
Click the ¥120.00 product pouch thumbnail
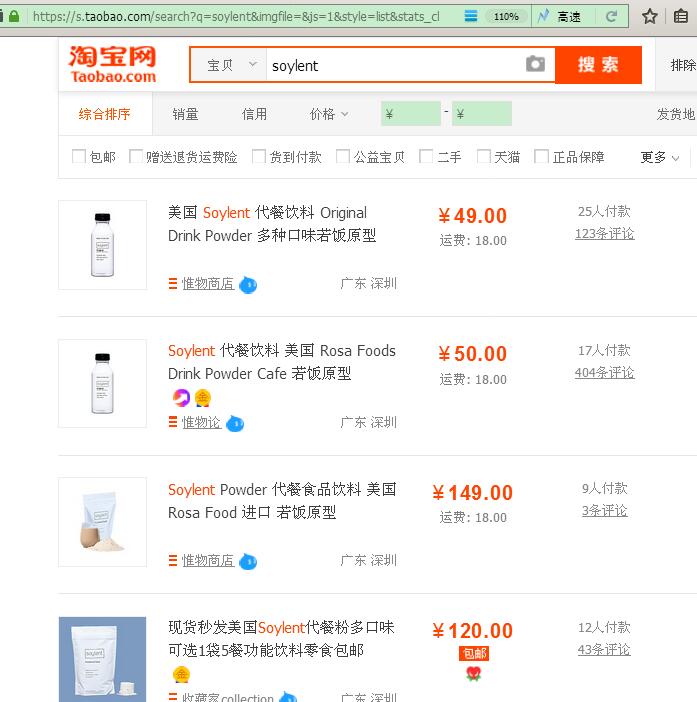[x=103, y=659]
